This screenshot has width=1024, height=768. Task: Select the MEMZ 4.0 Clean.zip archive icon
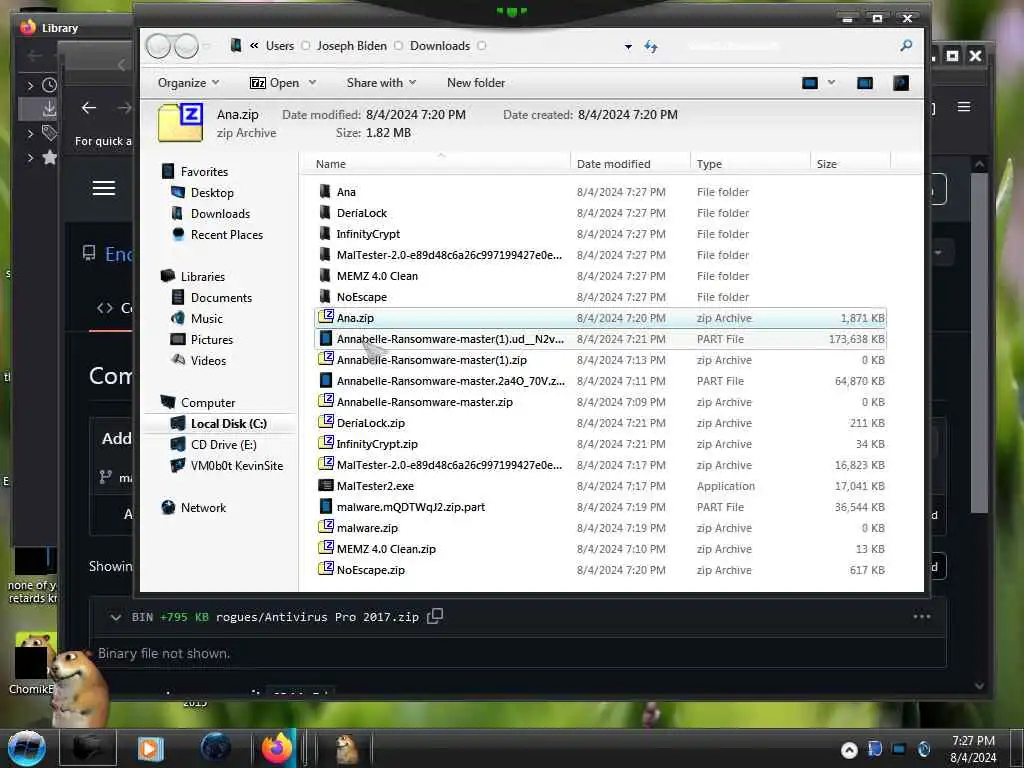[x=325, y=548]
